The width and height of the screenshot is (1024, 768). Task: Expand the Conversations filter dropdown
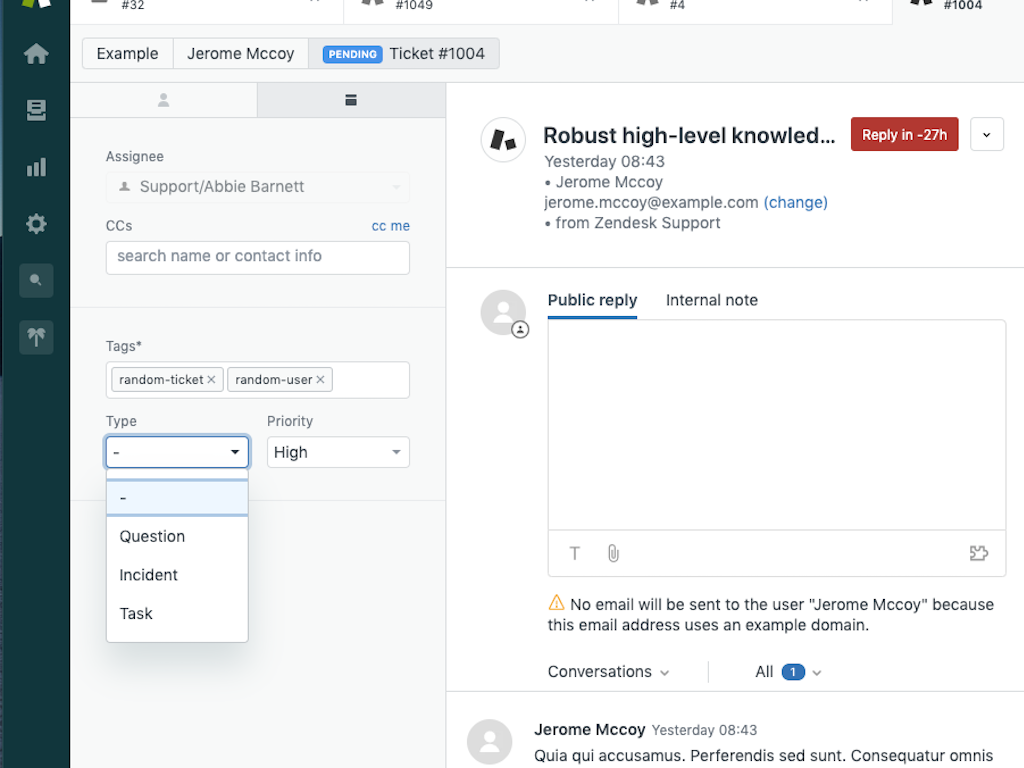pyautogui.click(x=607, y=672)
